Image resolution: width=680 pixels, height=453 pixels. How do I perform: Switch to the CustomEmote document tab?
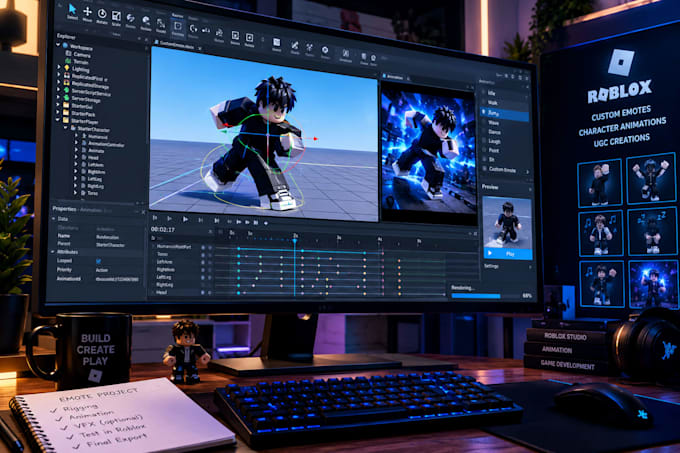click(x=175, y=45)
